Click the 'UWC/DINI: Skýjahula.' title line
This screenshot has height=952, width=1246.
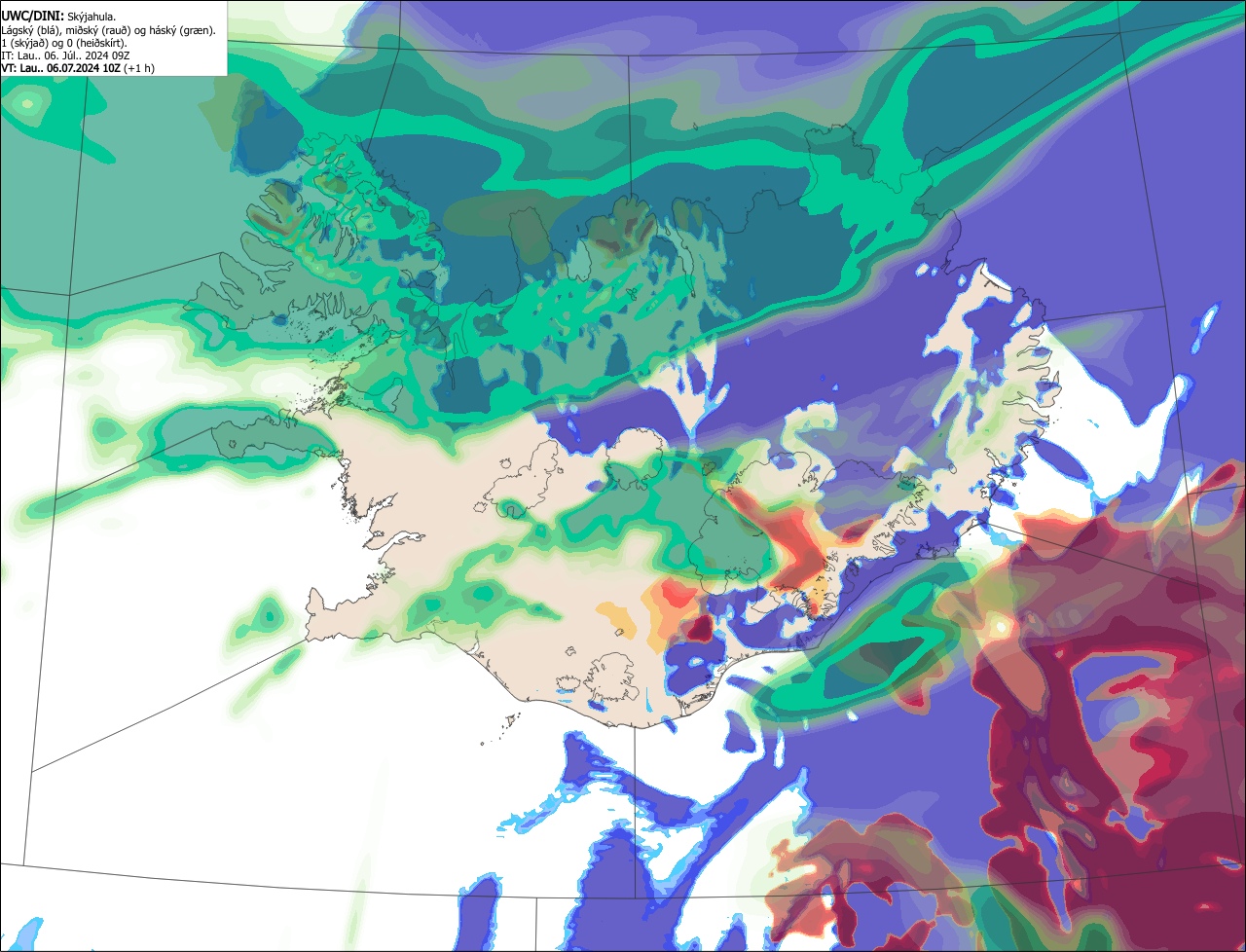[x=58, y=17]
